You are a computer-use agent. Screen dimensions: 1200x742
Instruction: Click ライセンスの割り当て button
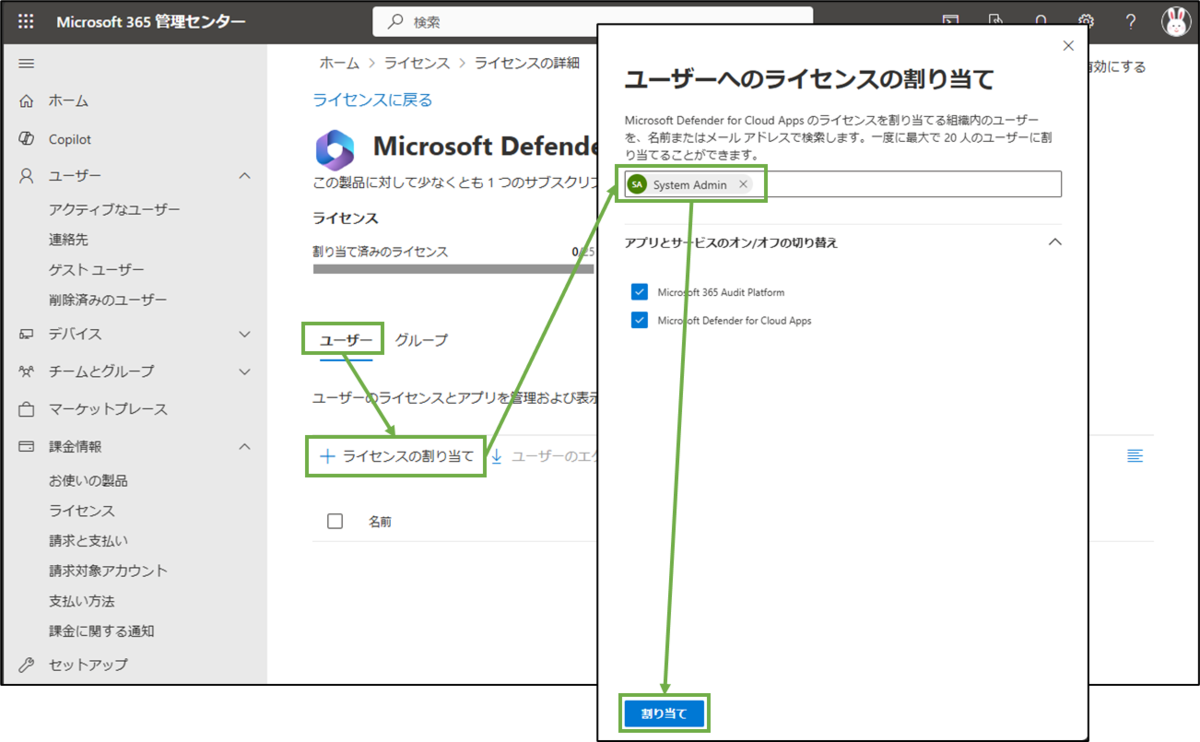[396, 456]
